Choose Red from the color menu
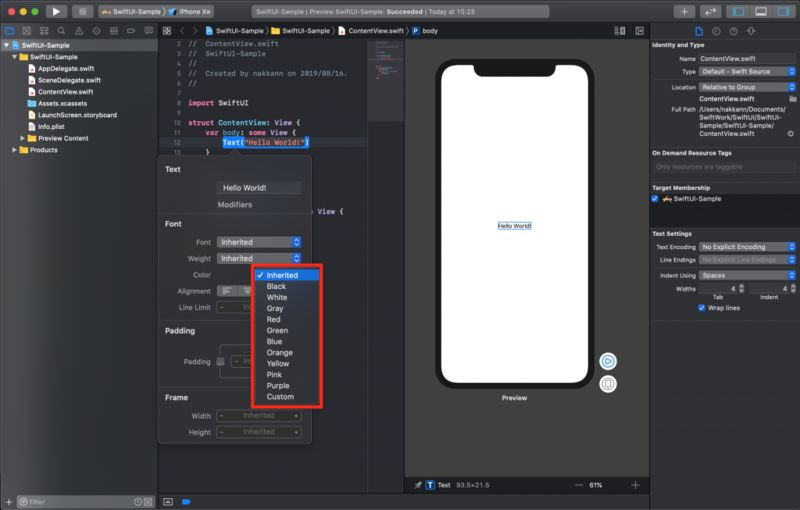The width and height of the screenshot is (800, 510). tap(287, 319)
